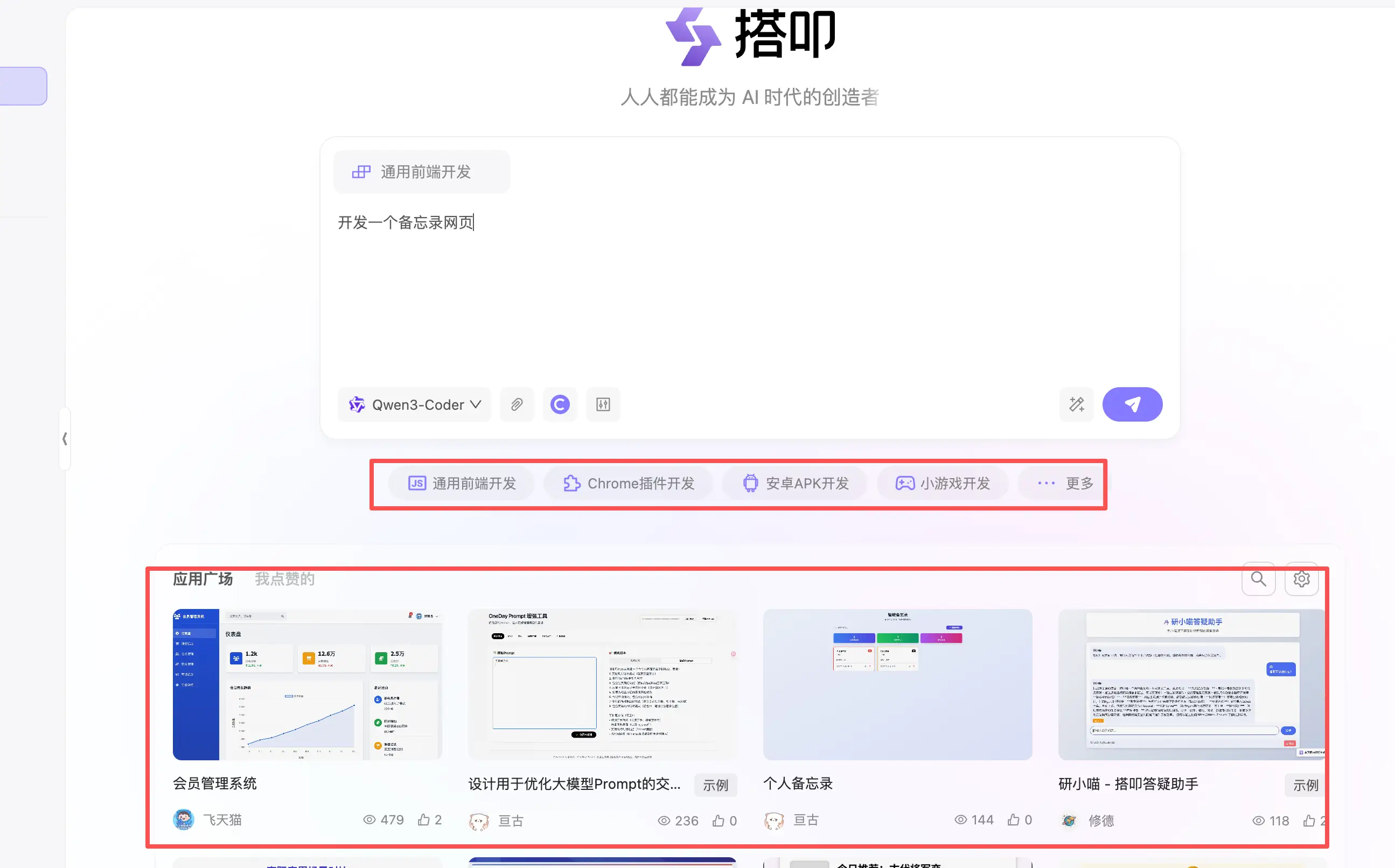
Task: Click the gear settings icon in app plaza
Action: click(x=1301, y=579)
